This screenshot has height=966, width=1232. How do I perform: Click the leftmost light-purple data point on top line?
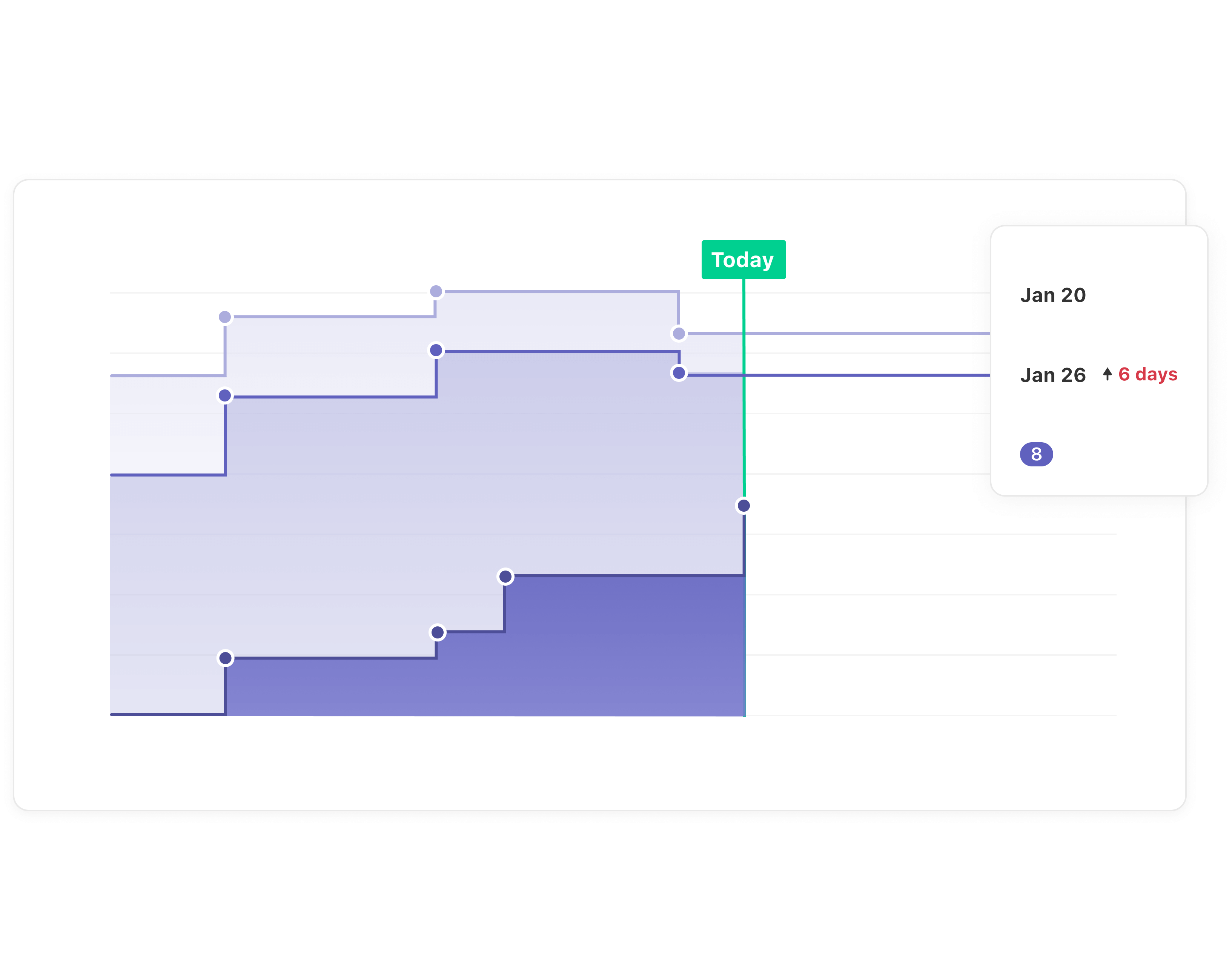point(224,317)
